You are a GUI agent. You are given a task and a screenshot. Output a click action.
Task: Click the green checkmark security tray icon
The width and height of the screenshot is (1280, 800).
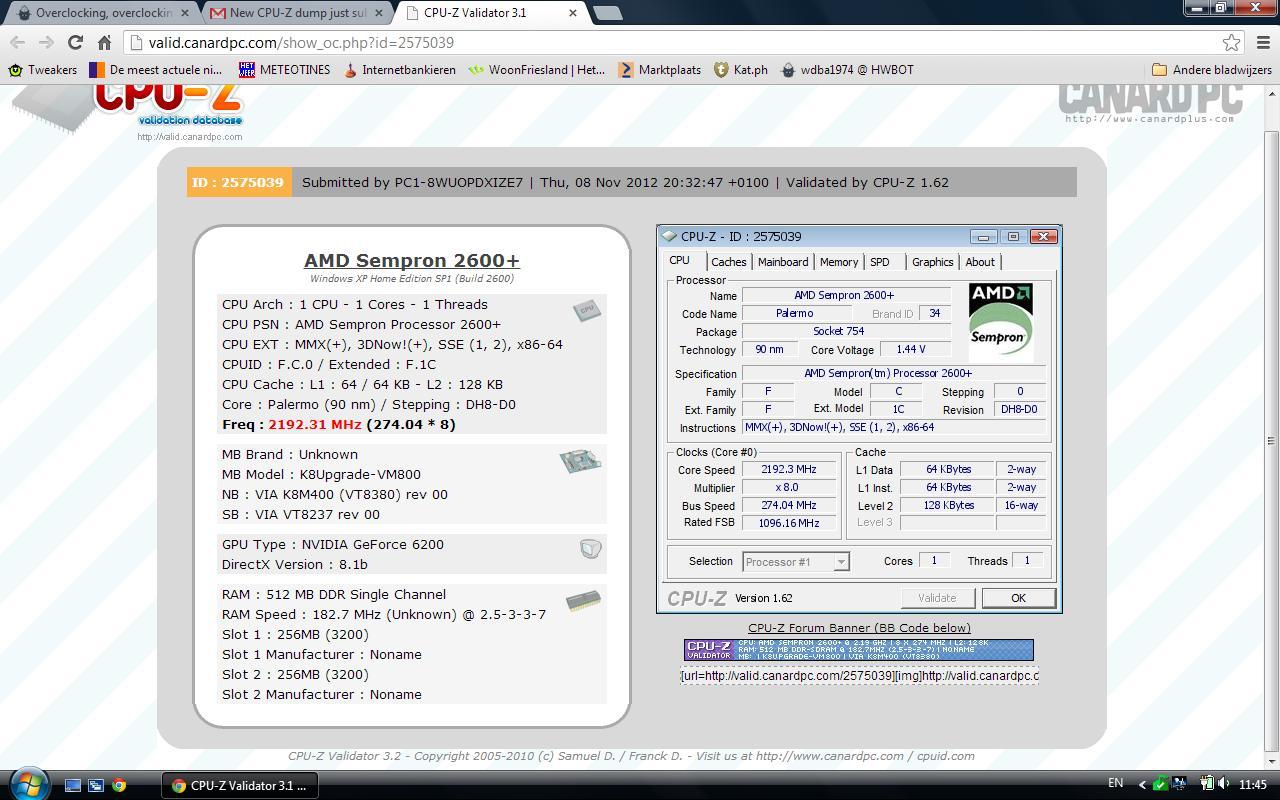pyautogui.click(x=1161, y=785)
